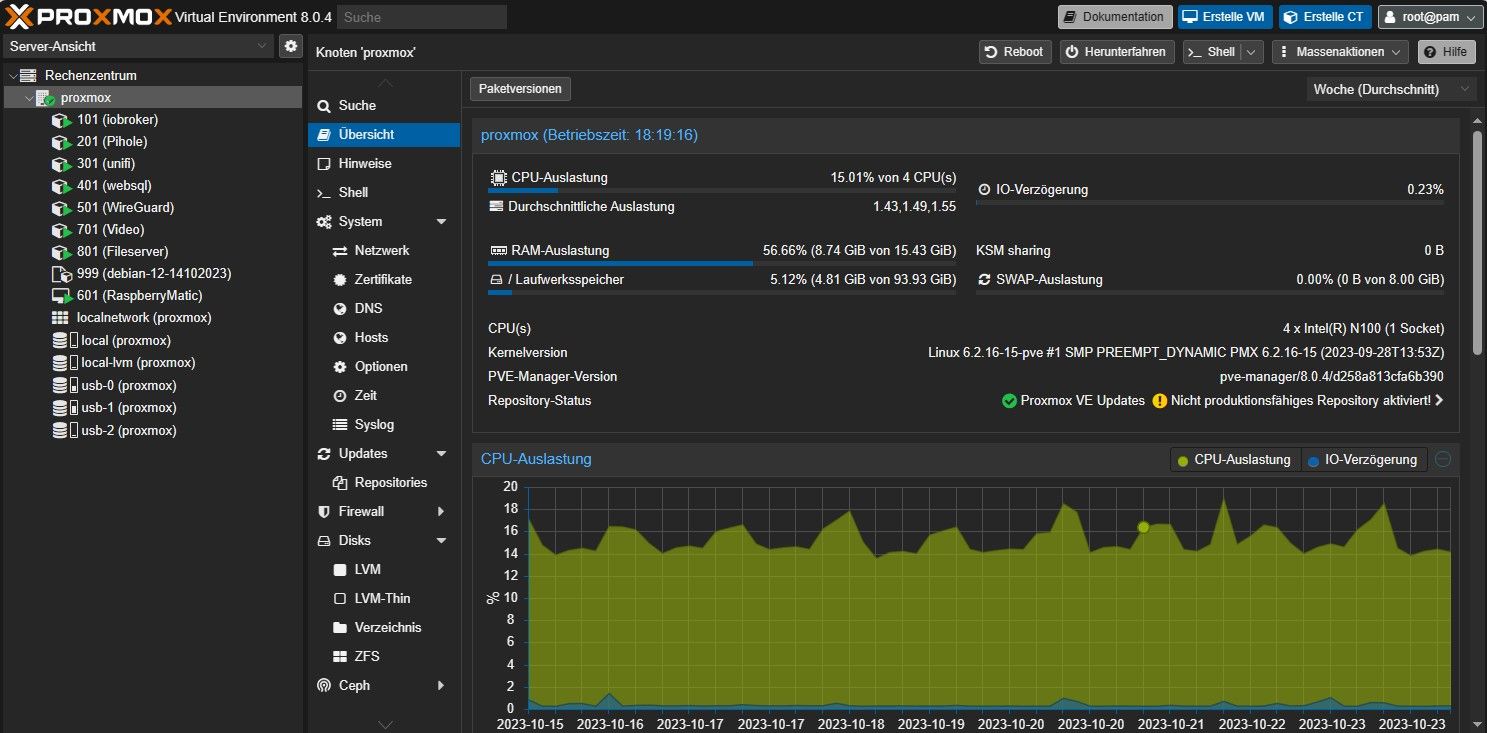This screenshot has width=1487, height=733.
Task: Click the RAM icon by RAM-Auslastung
Action: click(499, 251)
